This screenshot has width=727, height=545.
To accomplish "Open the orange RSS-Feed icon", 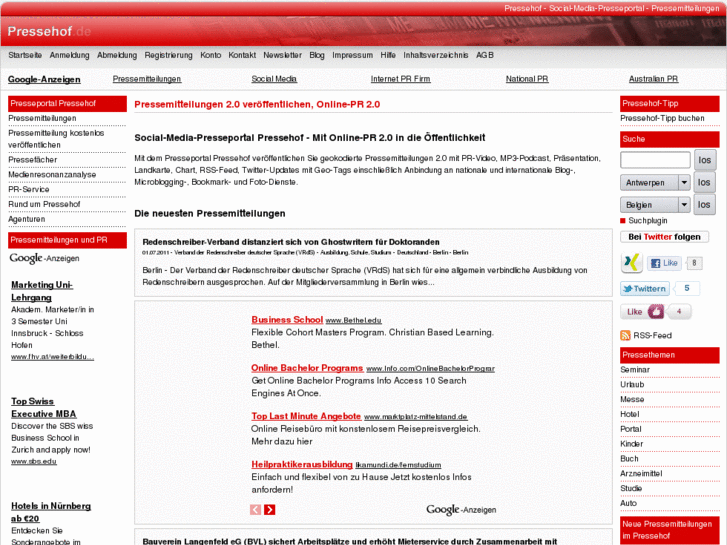I will tap(625, 335).
